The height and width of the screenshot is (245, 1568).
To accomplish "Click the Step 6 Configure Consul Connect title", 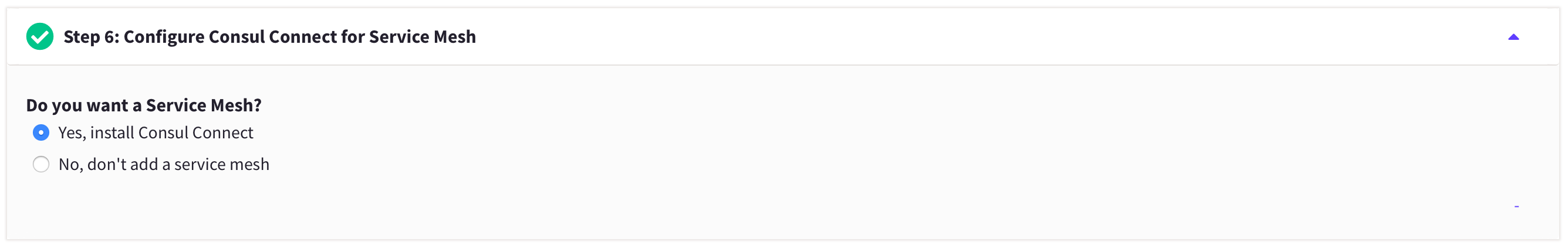I will [x=269, y=36].
